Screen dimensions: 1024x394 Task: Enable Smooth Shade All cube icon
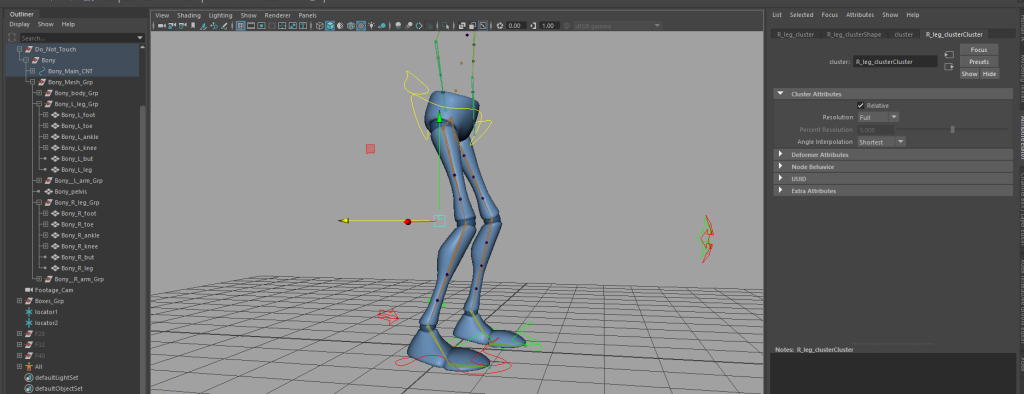coord(330,25)
